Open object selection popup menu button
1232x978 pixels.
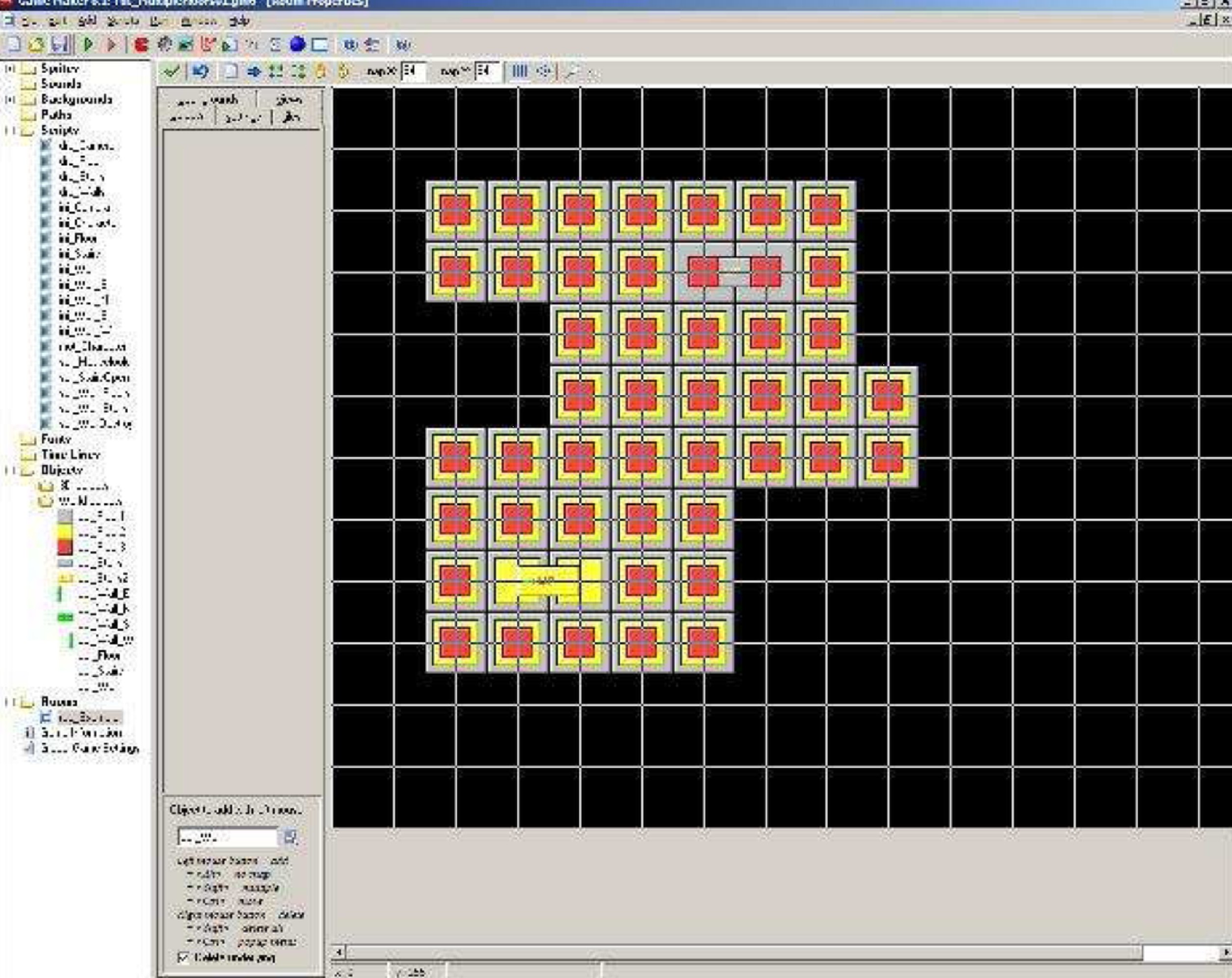(x=290, y=838)
